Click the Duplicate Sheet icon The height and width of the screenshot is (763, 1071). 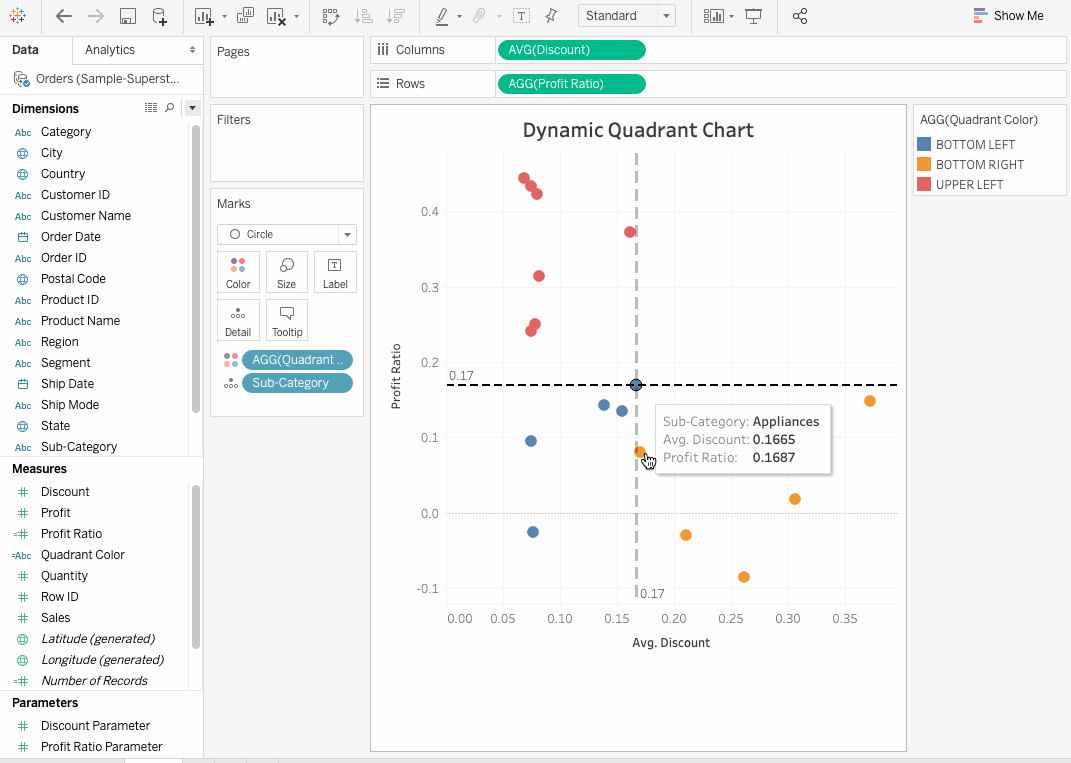pyautogui.click(x=245, y=16)
